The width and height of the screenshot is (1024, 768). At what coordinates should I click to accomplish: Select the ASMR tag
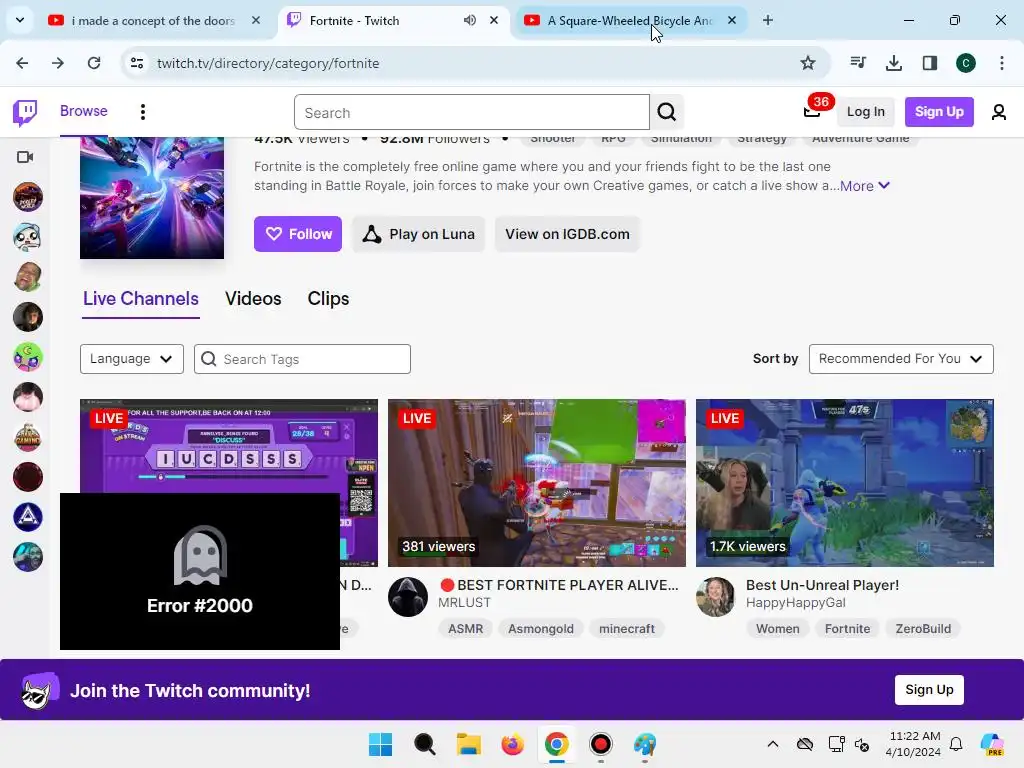pos(466,629)
